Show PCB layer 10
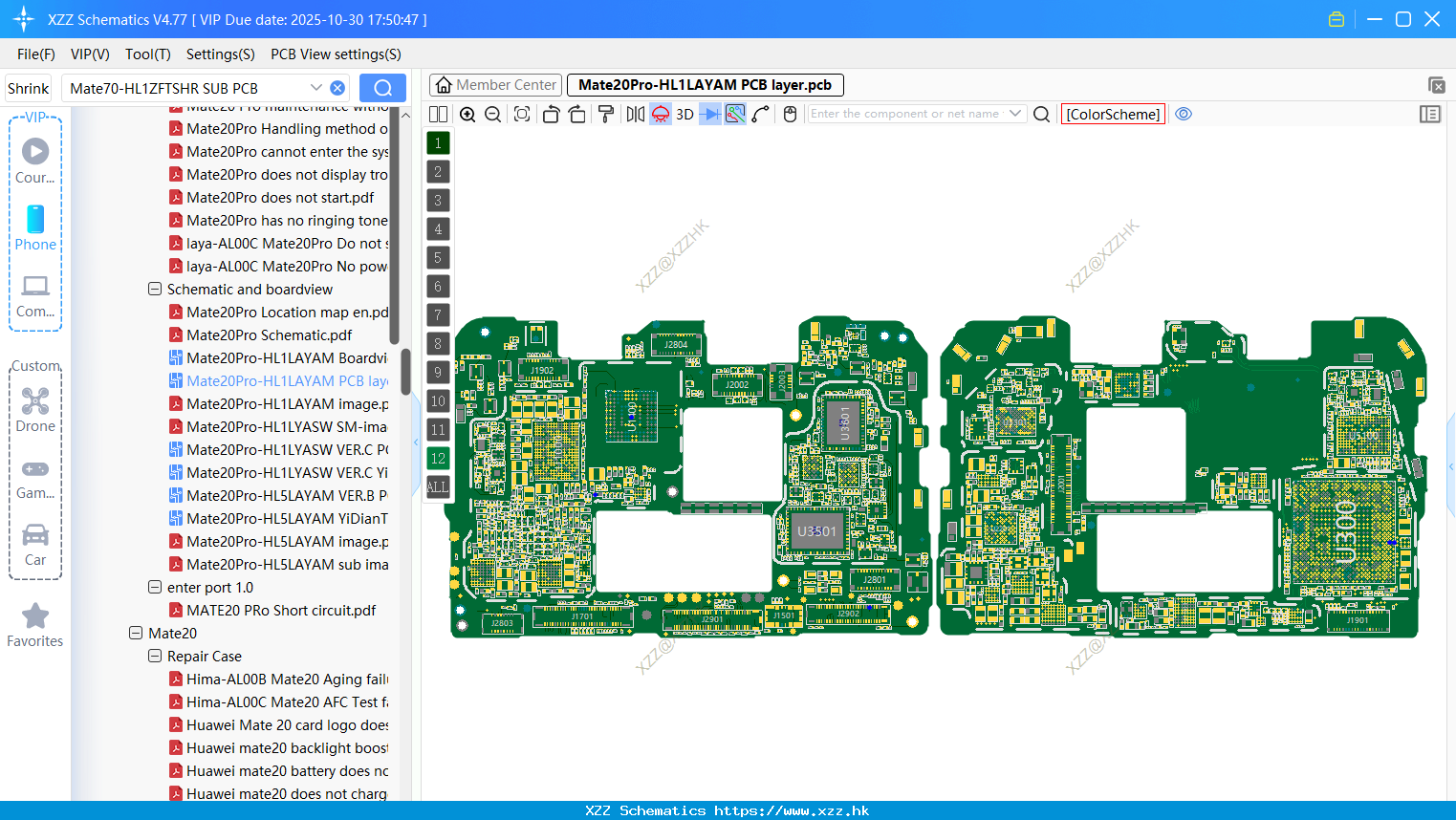Image resolution: width=1456 pixels, height=820 pixels. point(438,401)
